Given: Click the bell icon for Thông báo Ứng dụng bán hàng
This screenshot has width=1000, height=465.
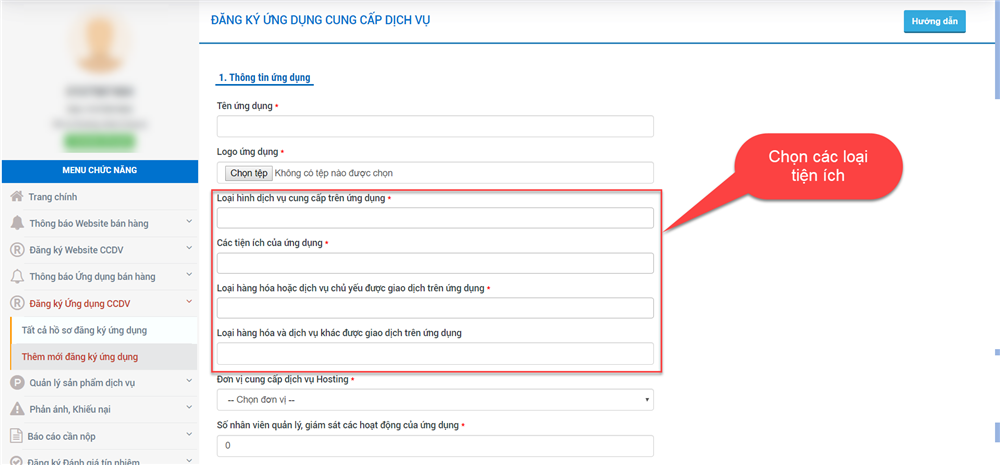Looking at the screenshot, I should [18, 277].
